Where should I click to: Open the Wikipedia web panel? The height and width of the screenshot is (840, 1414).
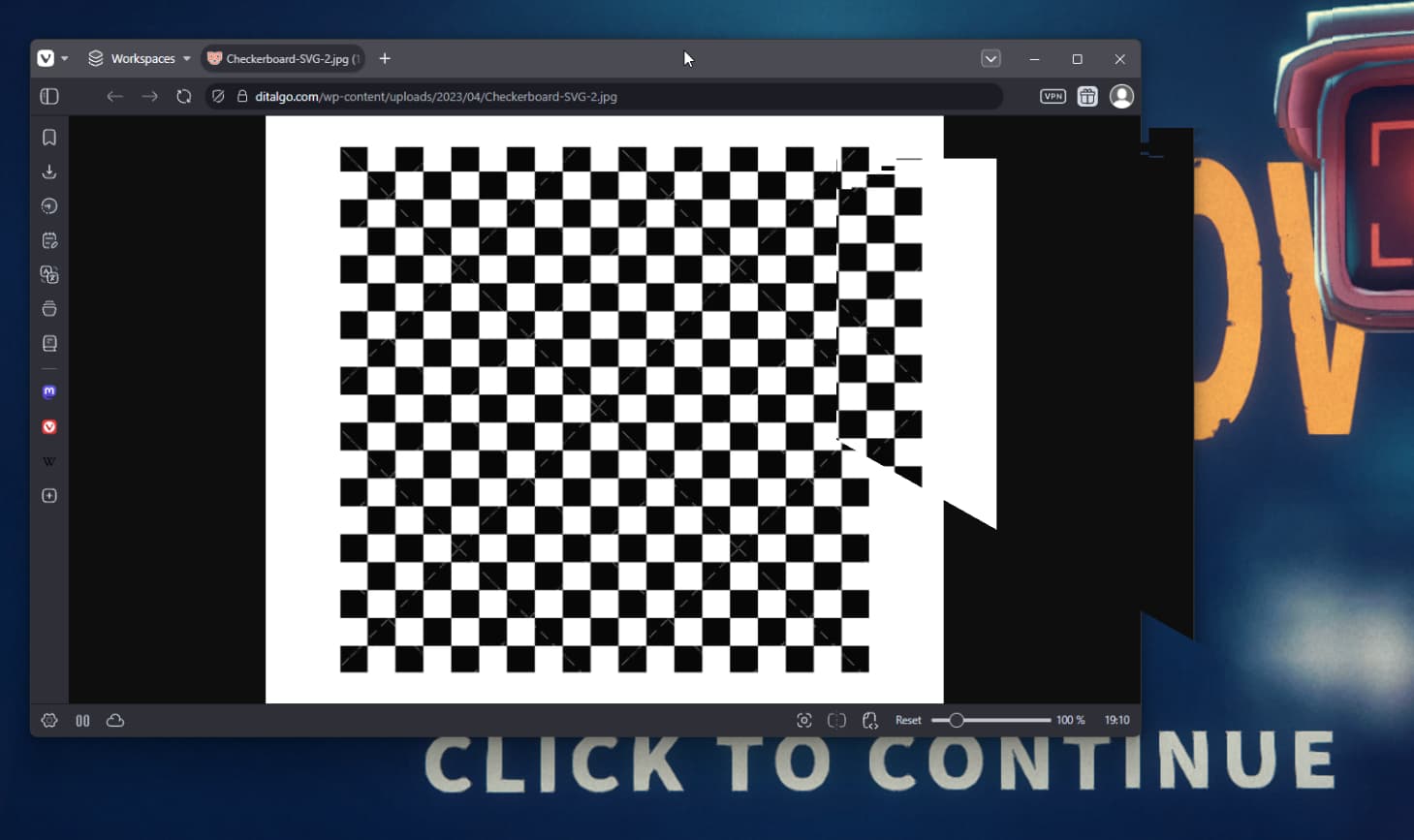tap(49, 461)
